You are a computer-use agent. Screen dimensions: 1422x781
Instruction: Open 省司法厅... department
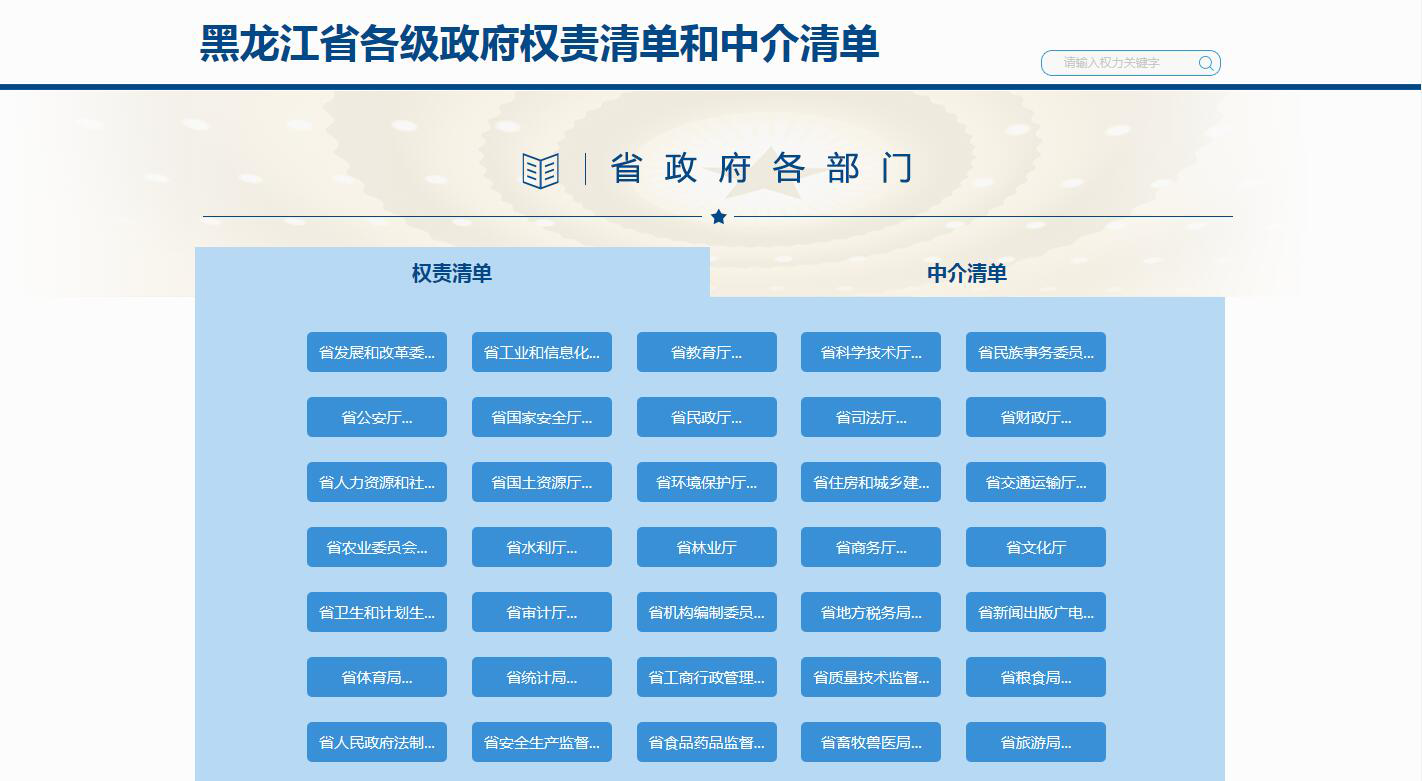click(x=871, y=417)
